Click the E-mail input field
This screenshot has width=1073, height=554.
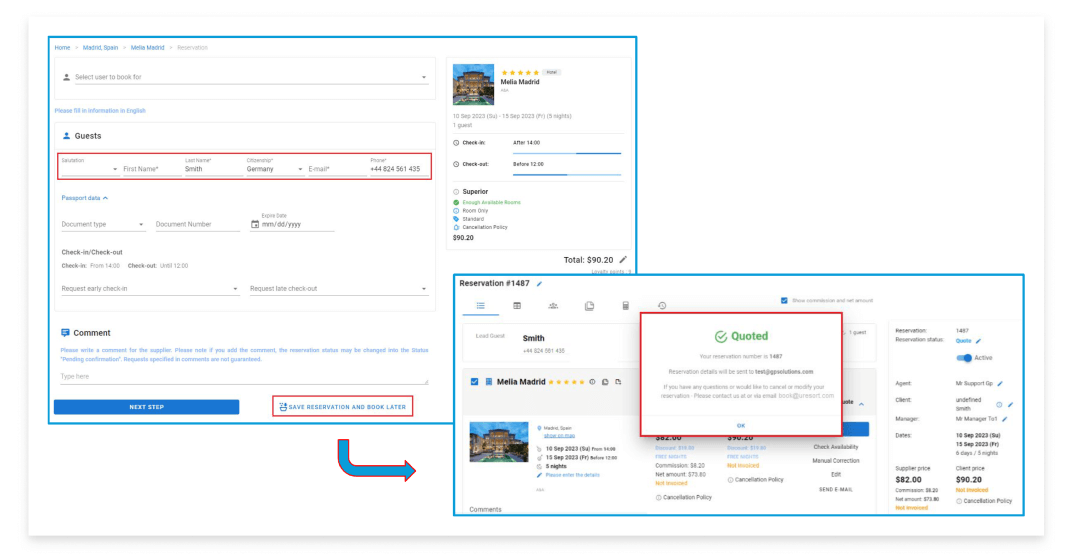coord(337,168)
